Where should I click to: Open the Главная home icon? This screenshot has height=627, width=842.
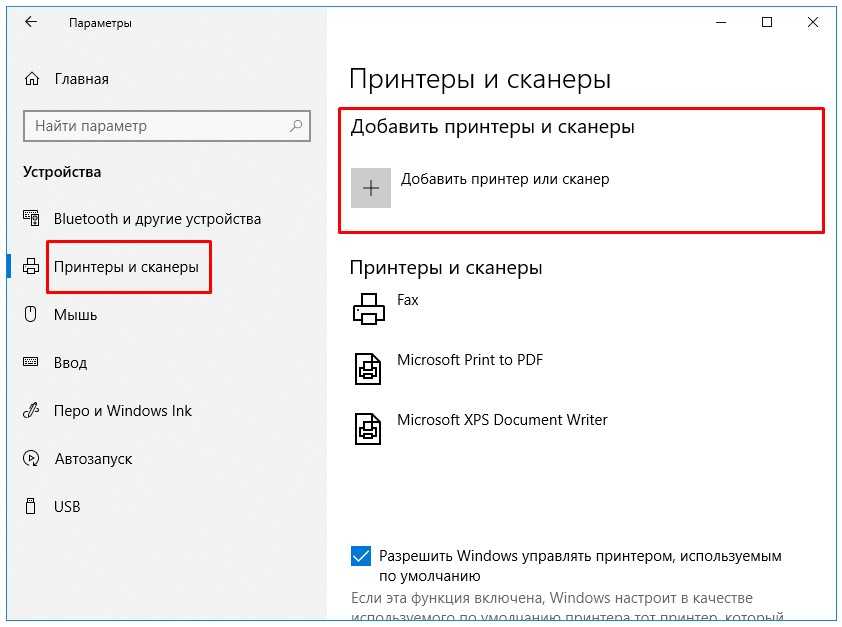[x=32, y=79]
